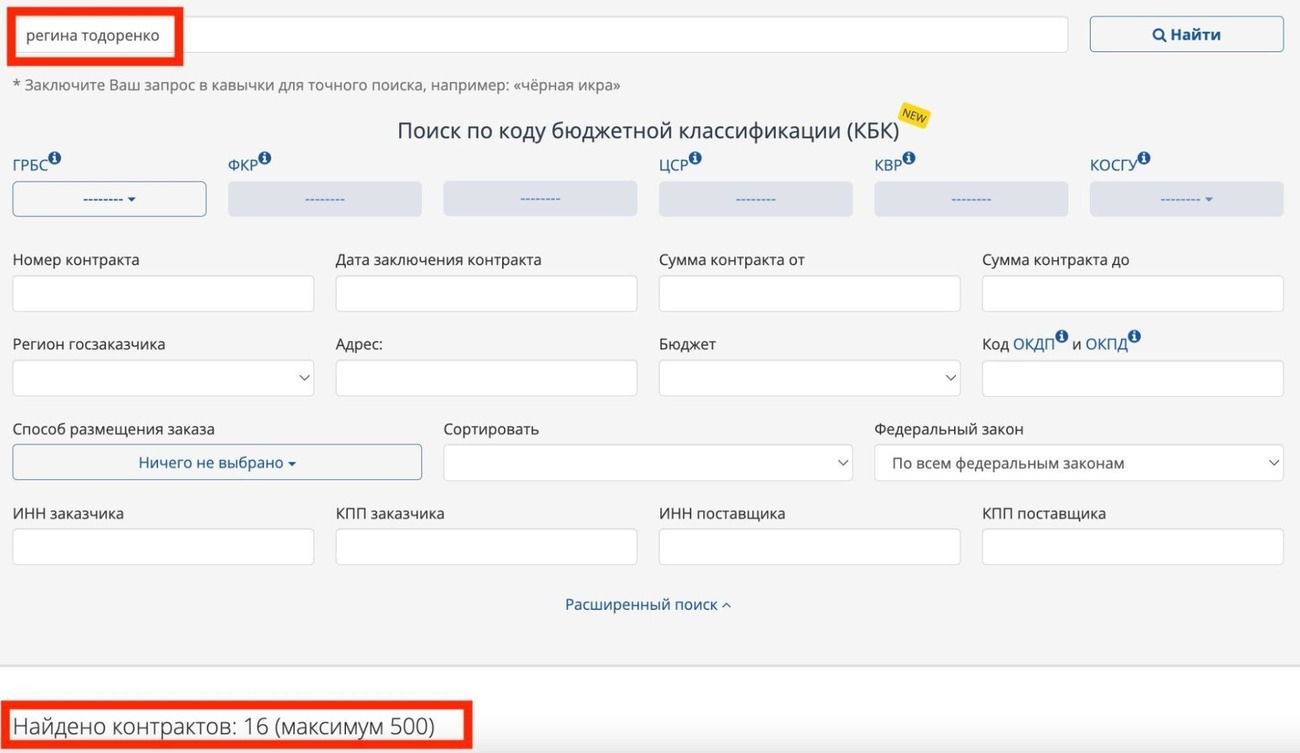Click the ИНН заказчика field
1300x753 pixels.
tap(163, 547)
